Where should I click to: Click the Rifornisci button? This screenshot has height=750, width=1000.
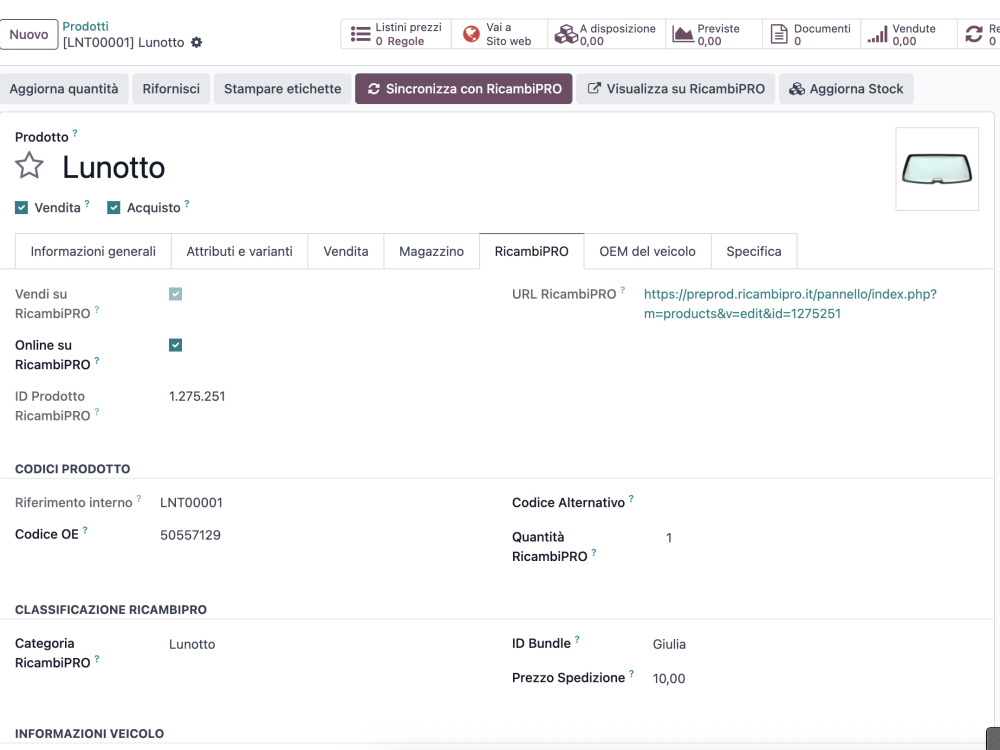point(171,89)
